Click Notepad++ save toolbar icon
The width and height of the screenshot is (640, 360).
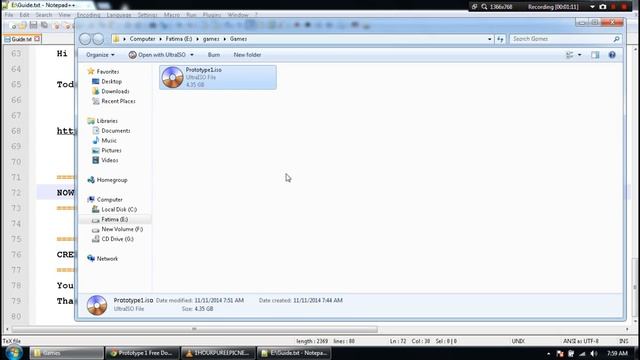click(33, 25)
